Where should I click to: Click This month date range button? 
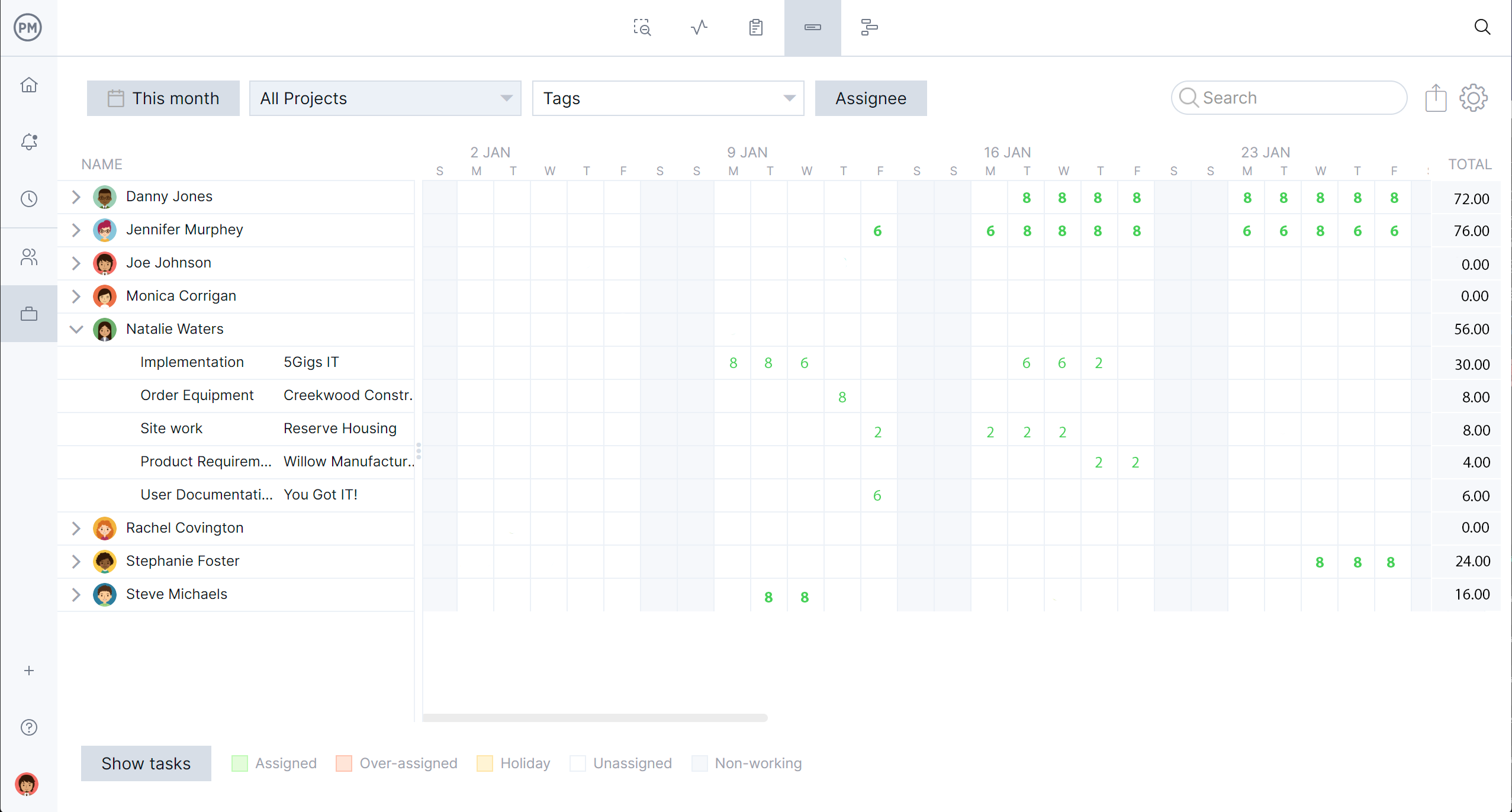pos(163,98)
